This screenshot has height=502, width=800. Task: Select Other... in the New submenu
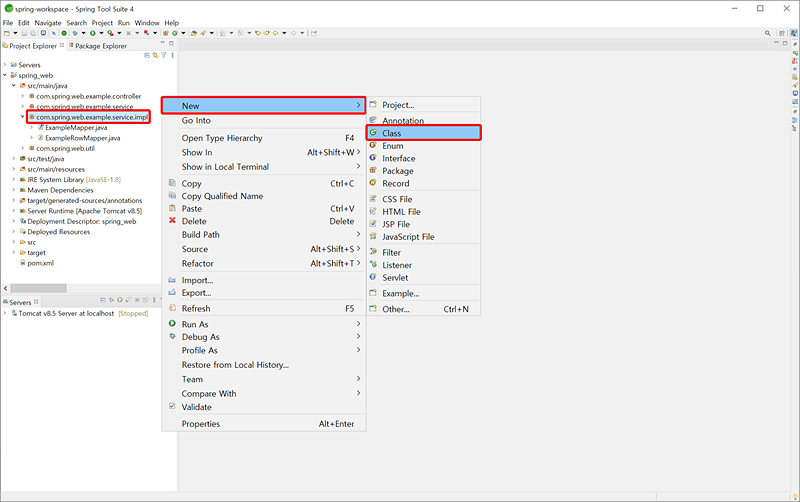tap(423, 309)
